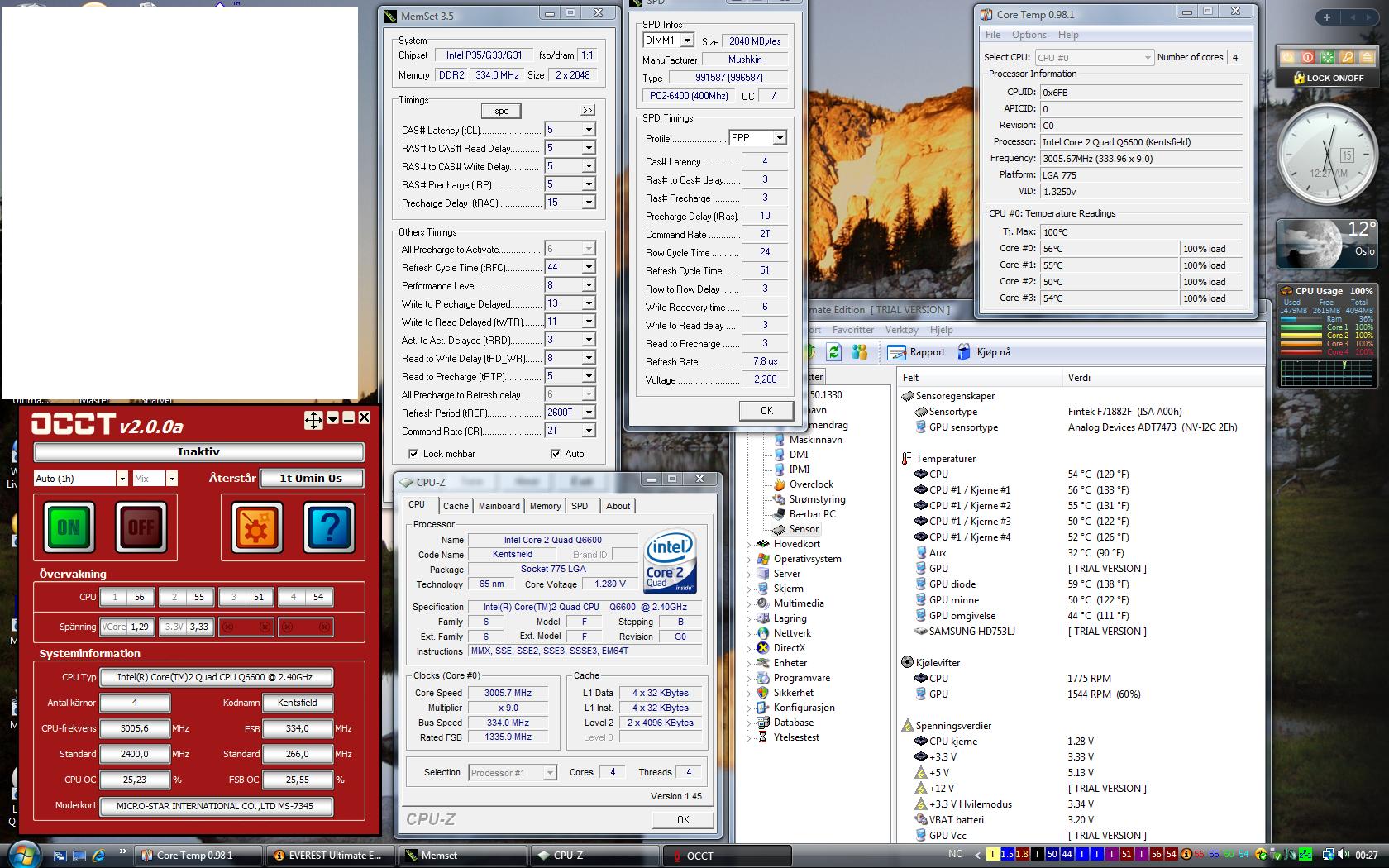Click the Memset taskbar button
This screenshot has width=1389, height=868.
pos(462,856)
